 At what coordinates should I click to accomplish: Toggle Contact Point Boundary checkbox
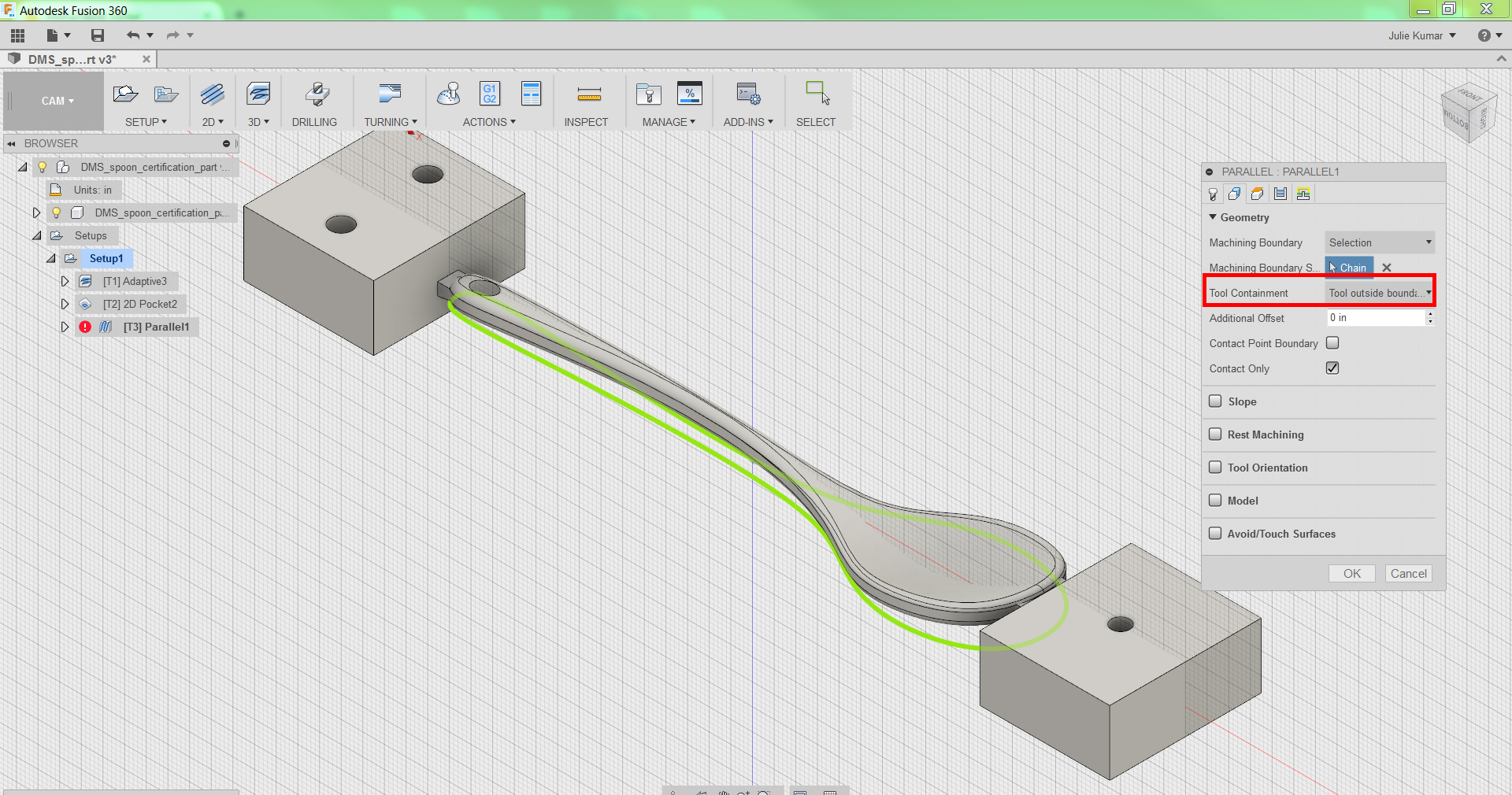tap(1332, 343)
